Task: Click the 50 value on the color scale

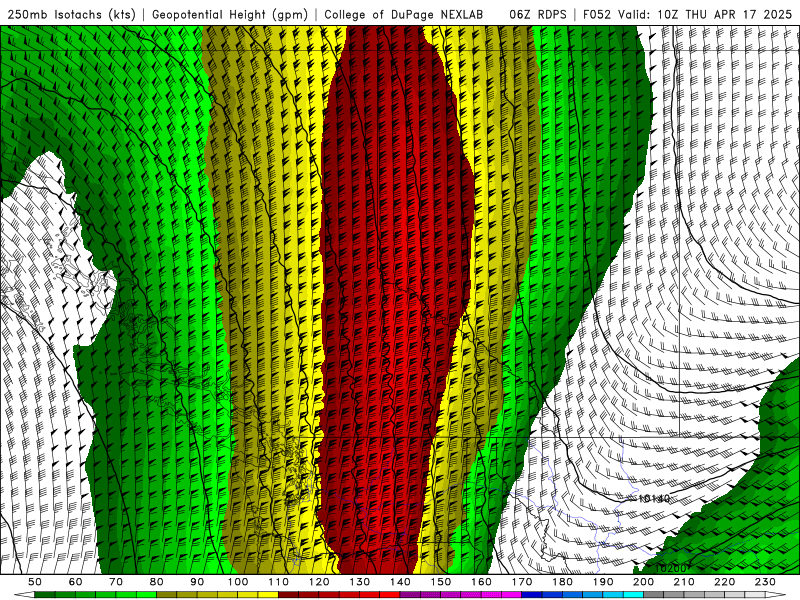Action: click(x=35, y=582)
